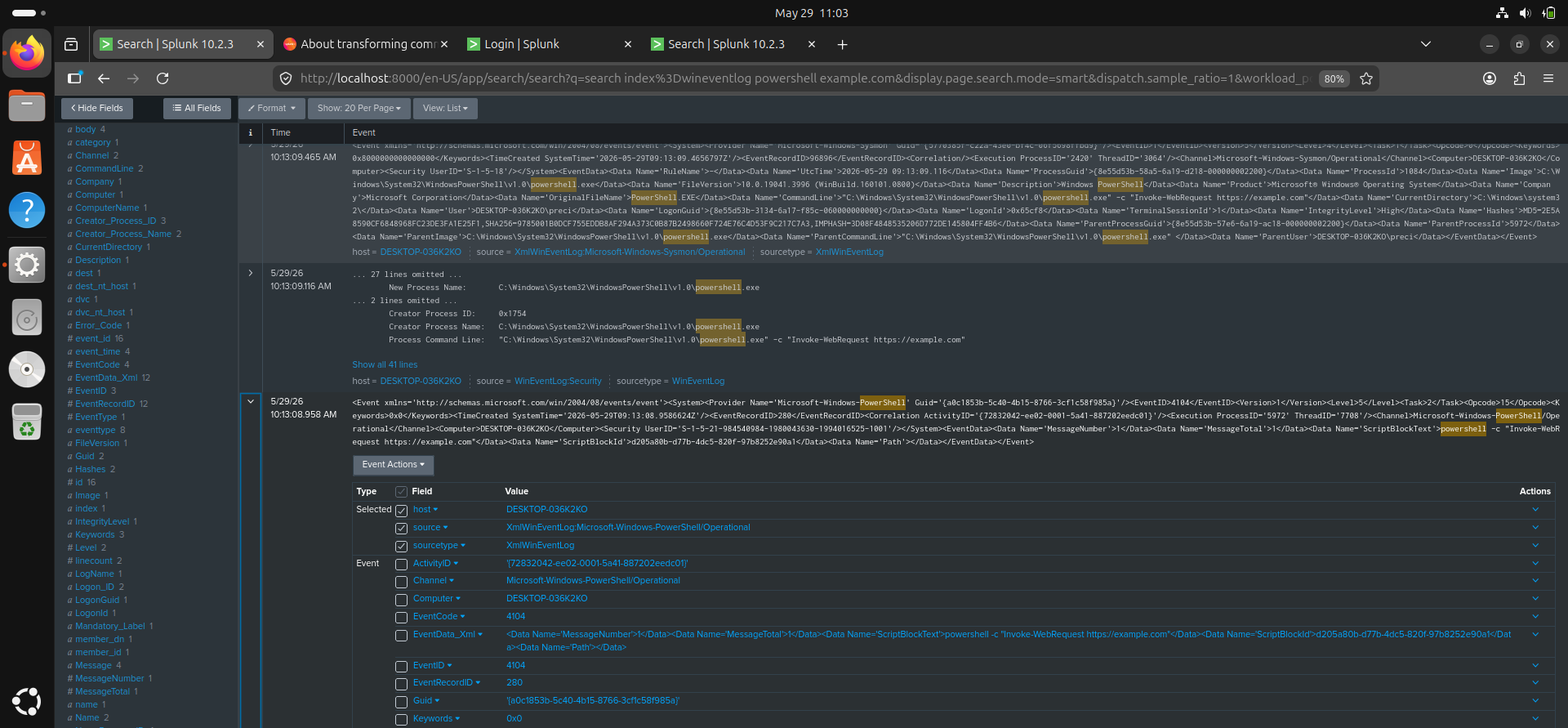
Task: Select the CommandLine field in sidebar
Action: click(x=105, y=168)
